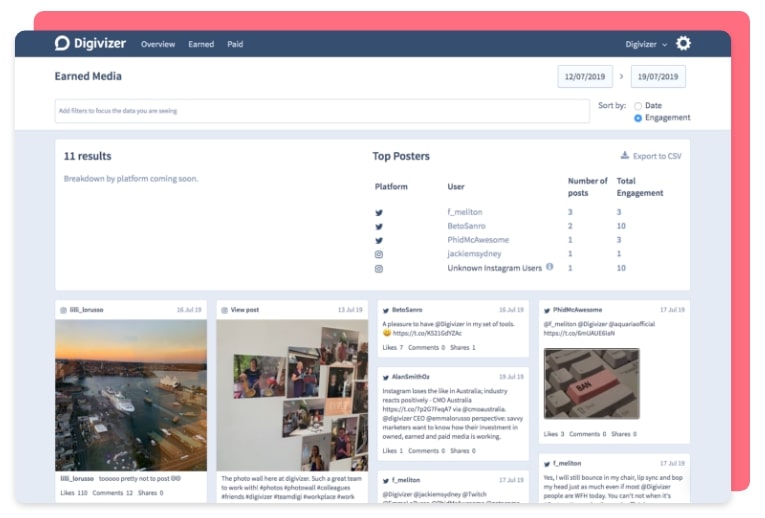Click Twitter icon on AlanSmithOz post card
This screenshot has height=518, width=765.
click(x=386, y=378)
